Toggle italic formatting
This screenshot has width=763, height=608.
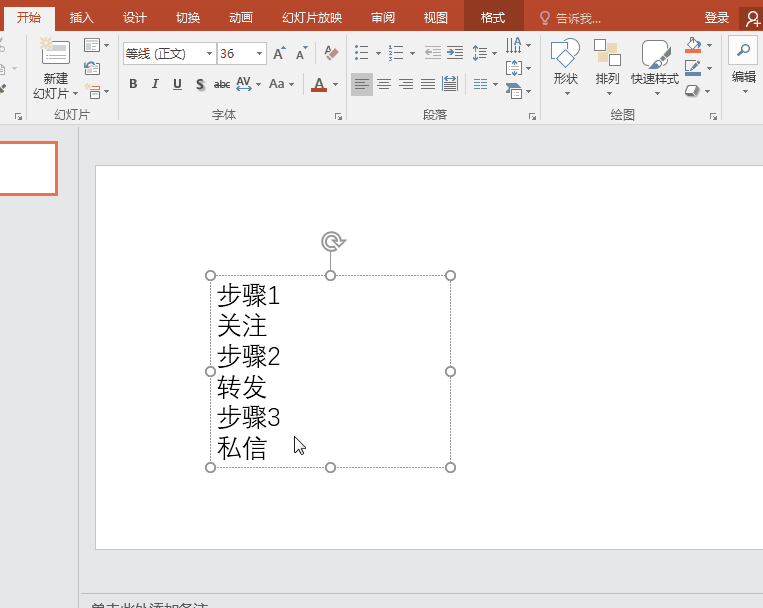(x=155, y=85)
